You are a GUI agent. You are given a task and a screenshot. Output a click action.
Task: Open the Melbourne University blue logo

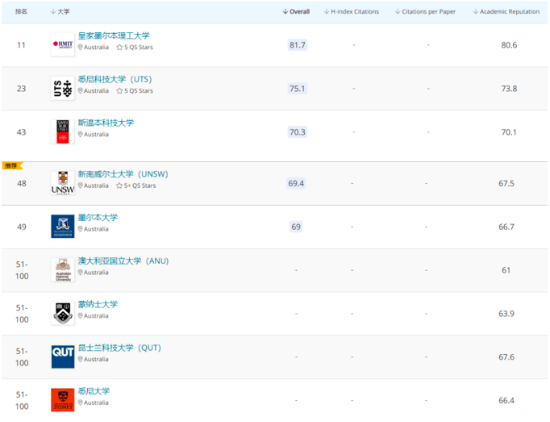62,226
